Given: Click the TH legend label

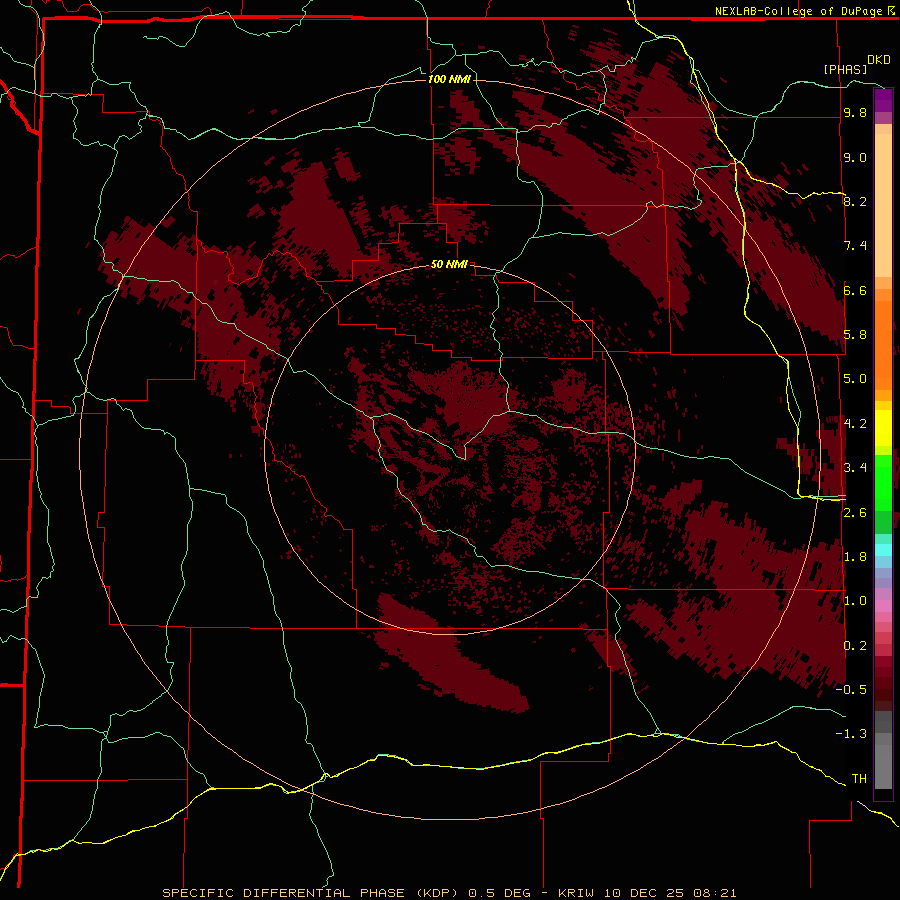Looking at the screenshot, I should pos(859,779).
